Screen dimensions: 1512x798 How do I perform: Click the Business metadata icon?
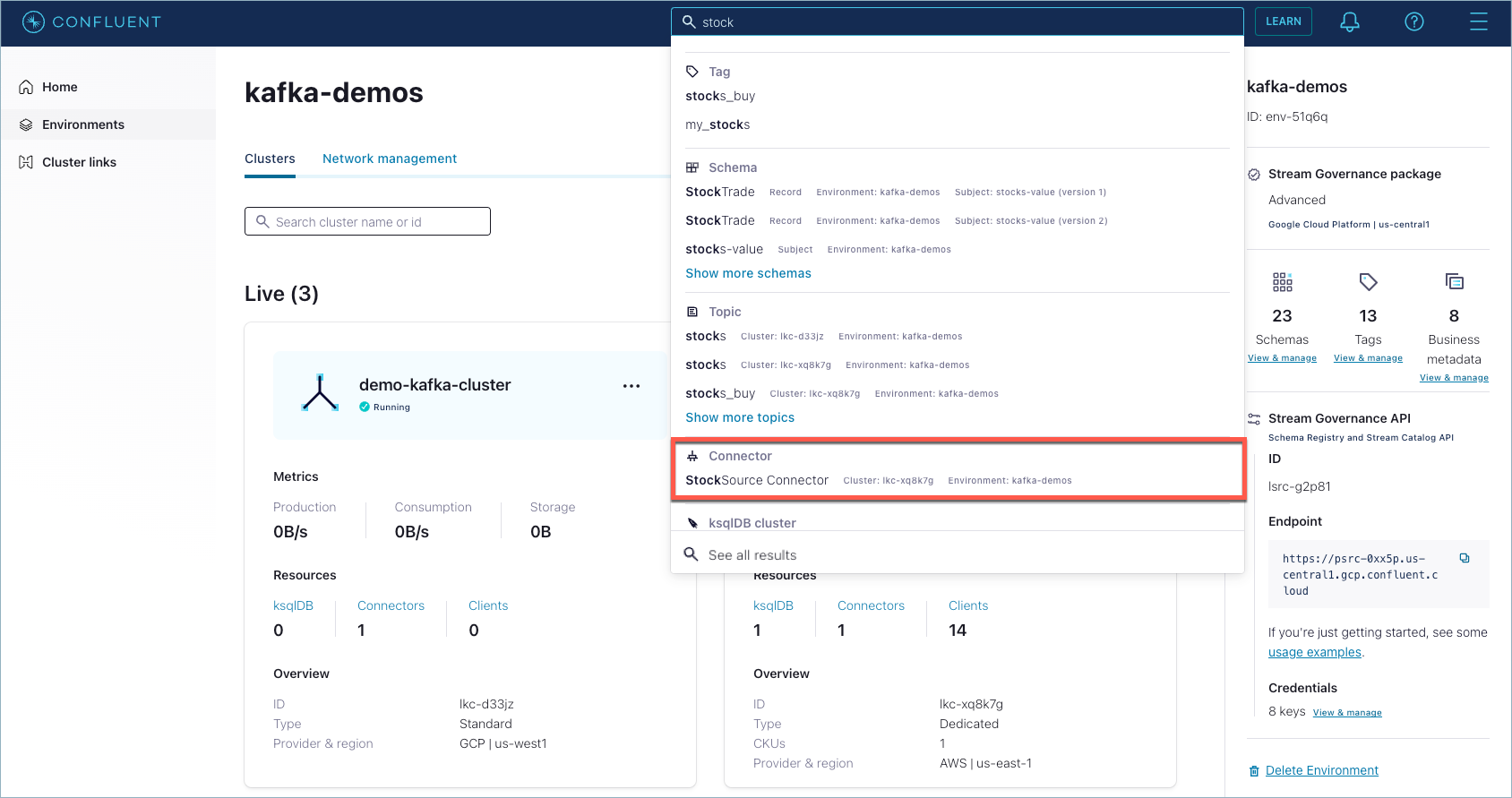click(1454, 282)
